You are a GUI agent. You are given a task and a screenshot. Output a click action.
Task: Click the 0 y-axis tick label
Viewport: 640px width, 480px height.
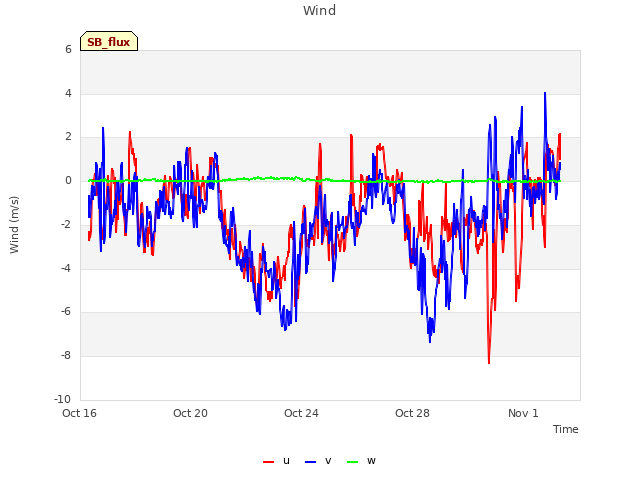click(68, 180)
